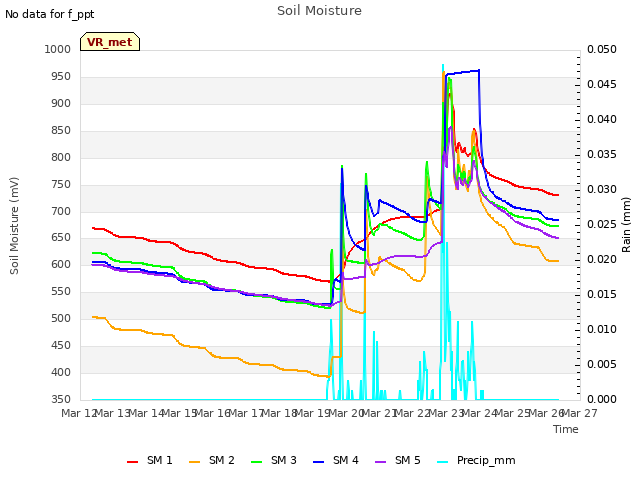Click the Rain (mm) axis label

(x=626, y=225)
